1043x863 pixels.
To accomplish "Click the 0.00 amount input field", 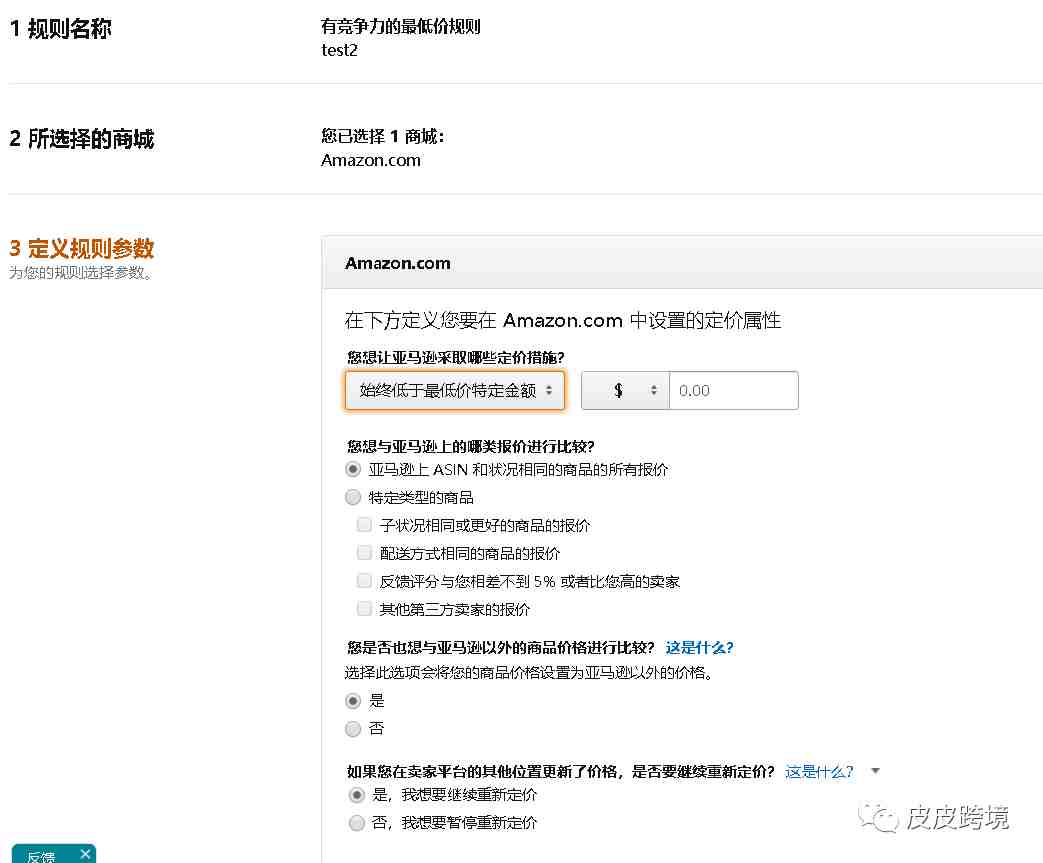I will (734, 391).
